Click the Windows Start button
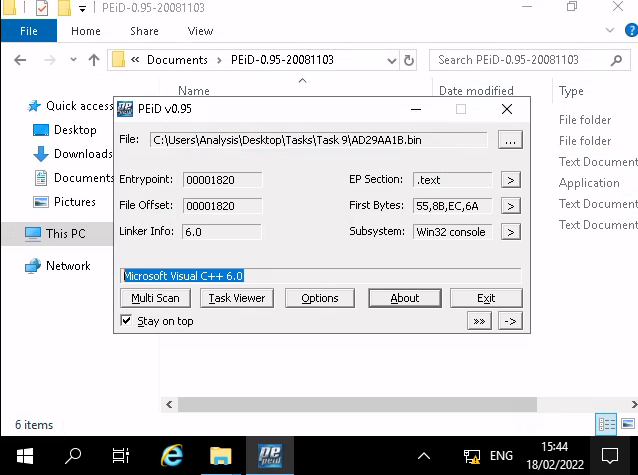This screenshot has width=638, height=475. (x=25, y=456)
